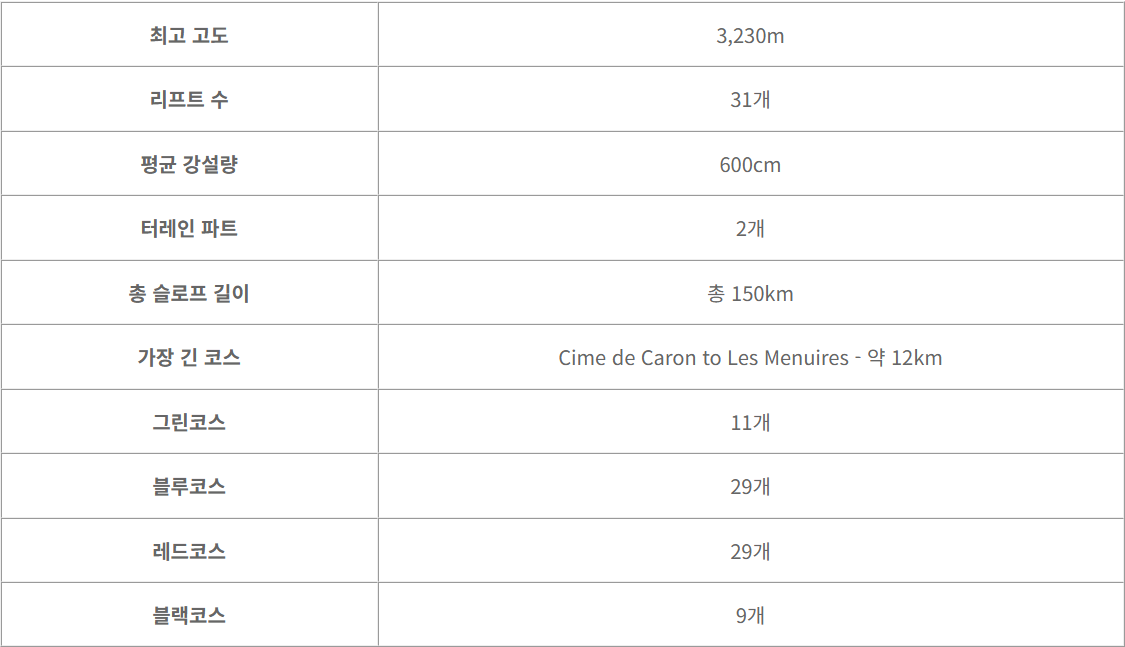This screenshot has height=647, width=1125.
Task: Click the 터레인 파트 row label
Action: [189, 228]
